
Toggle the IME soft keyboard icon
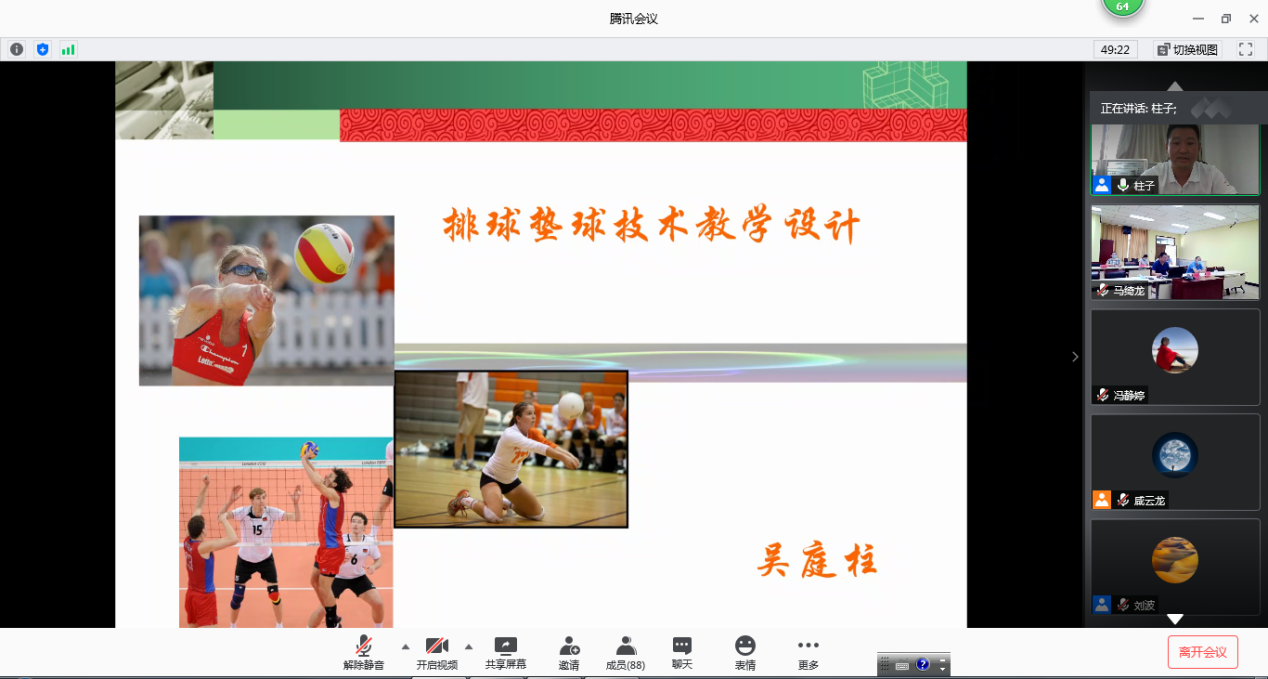[x=902, y=665]
